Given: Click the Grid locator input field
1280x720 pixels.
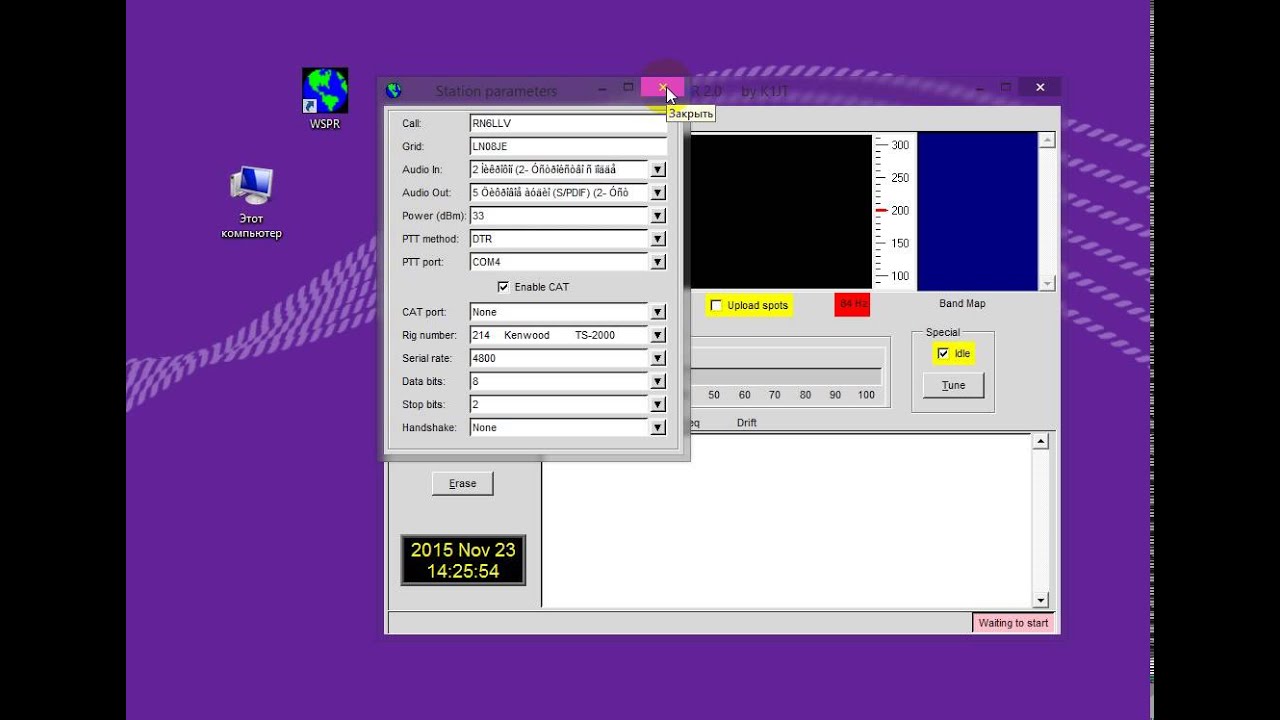Looking at the screenshot, I should pos(568,146).
